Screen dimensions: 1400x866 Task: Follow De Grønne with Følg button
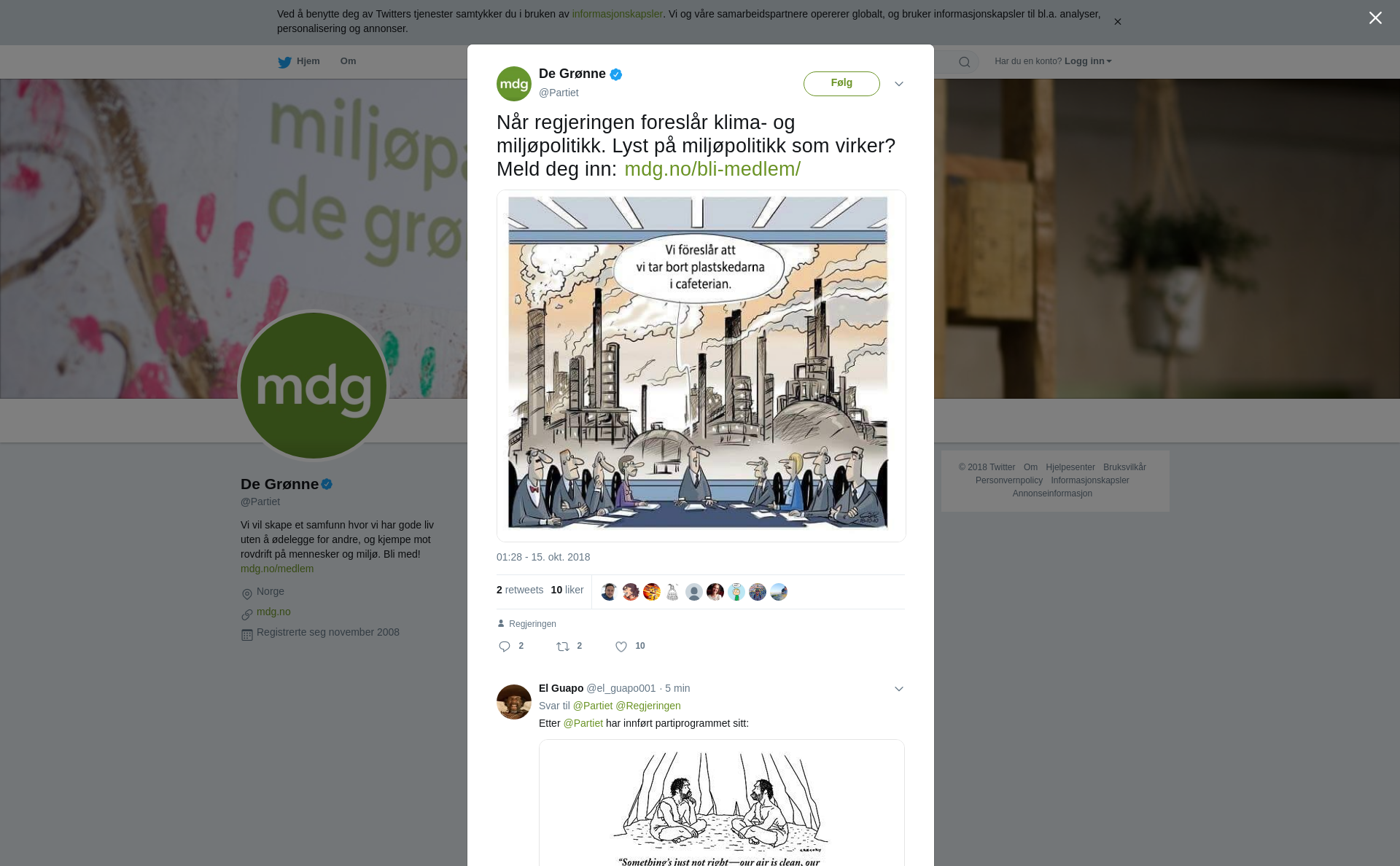point(841,84)
